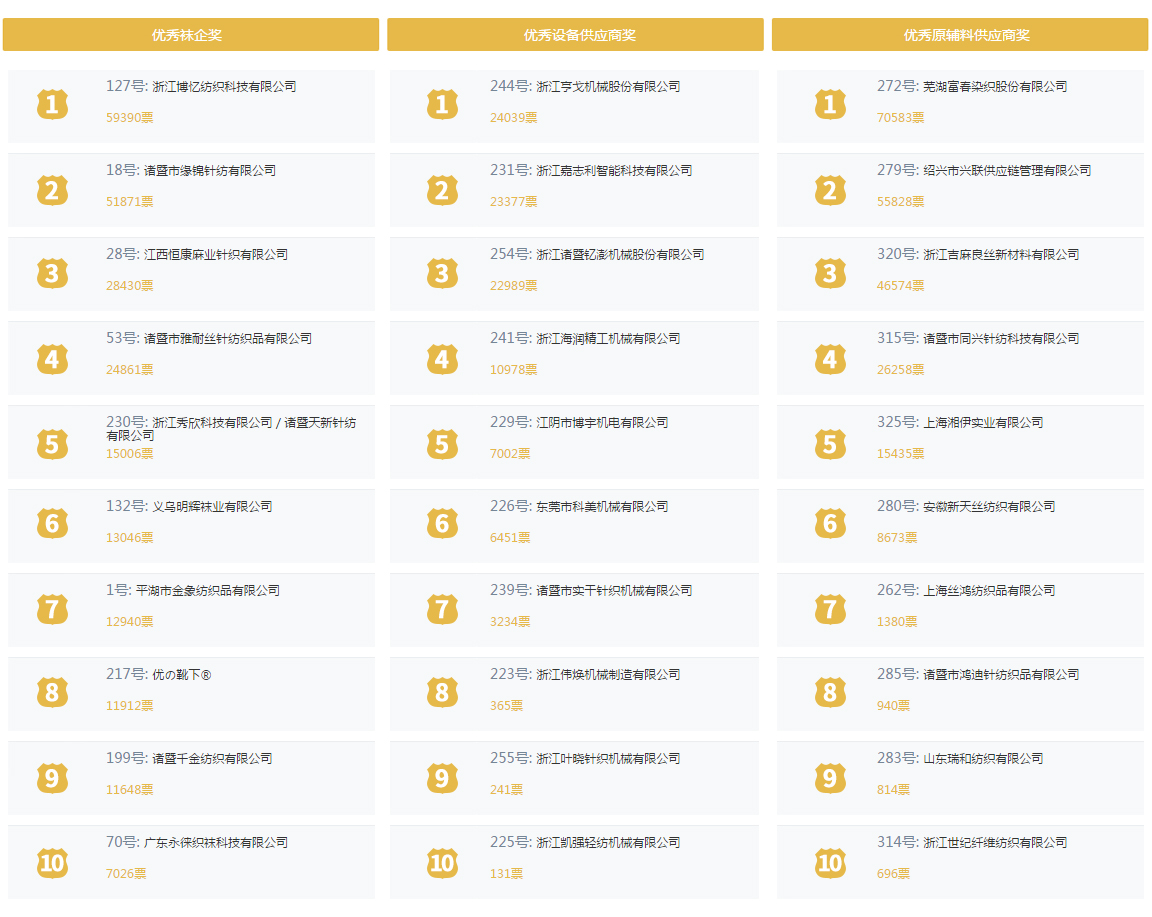Click rank 9 badge beside 283号 entry
Image resolution: width=1152 pixels, height=917 pixels.
pos(830,778)
